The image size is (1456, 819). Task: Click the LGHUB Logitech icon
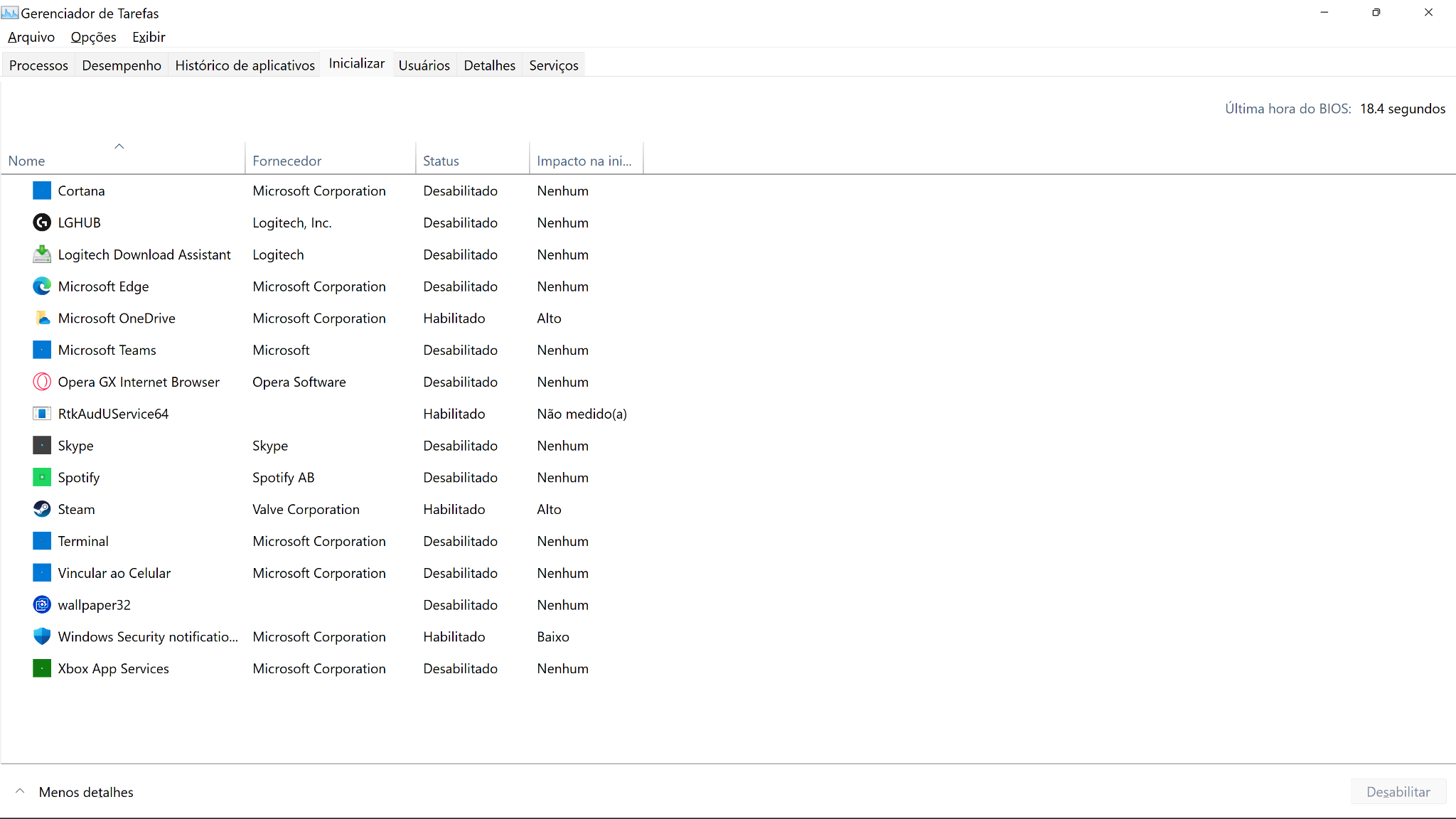[42, 223]
